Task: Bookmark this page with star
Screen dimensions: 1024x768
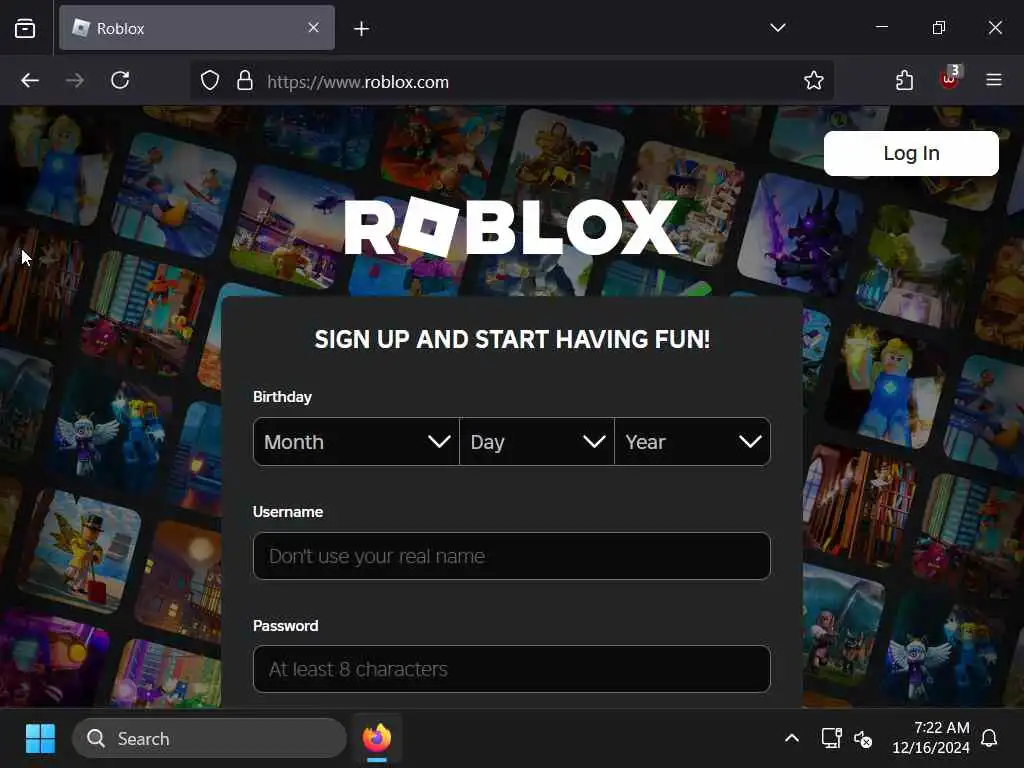Action: tap(814, 81)
